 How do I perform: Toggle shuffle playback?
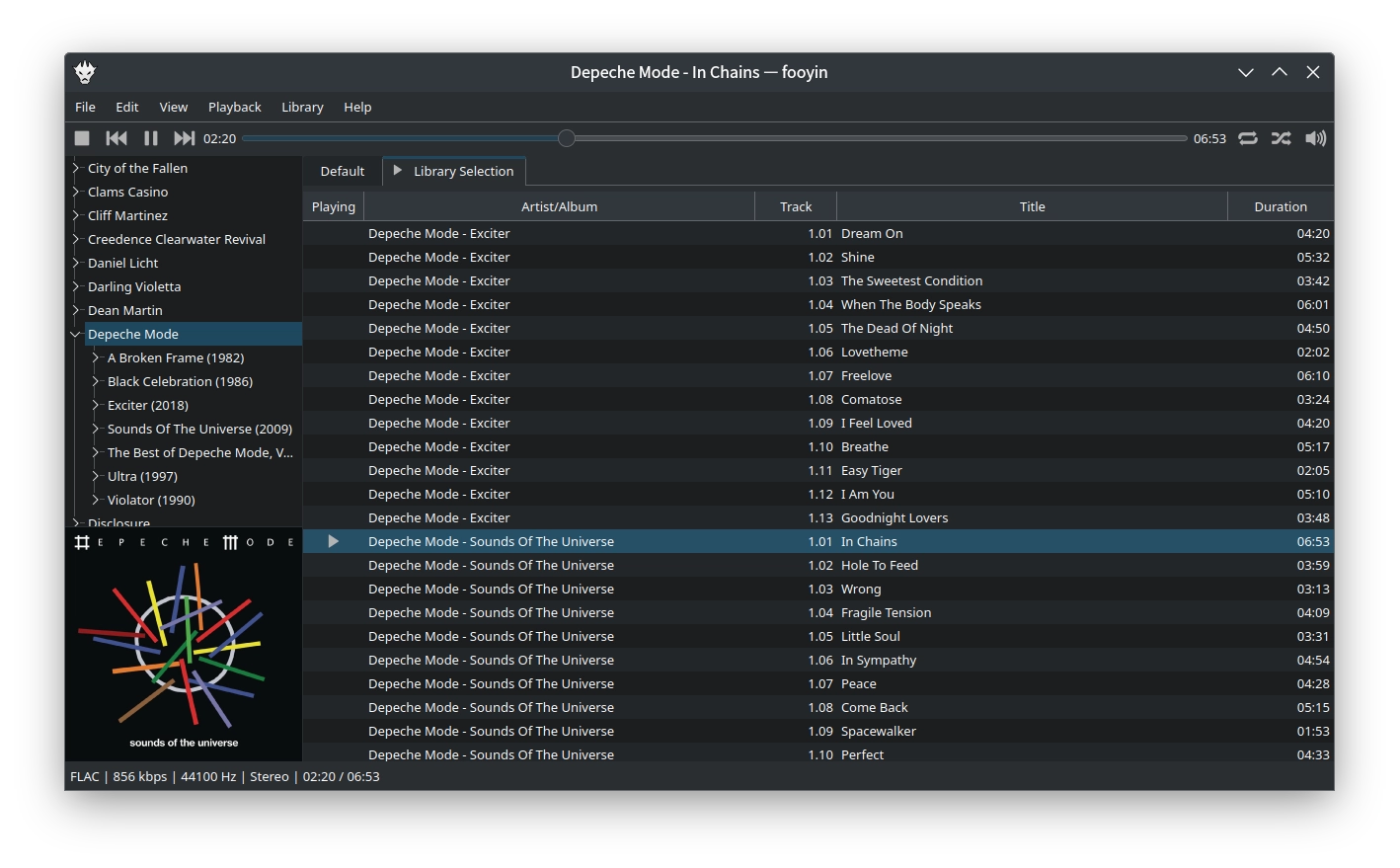(1281, 138)
